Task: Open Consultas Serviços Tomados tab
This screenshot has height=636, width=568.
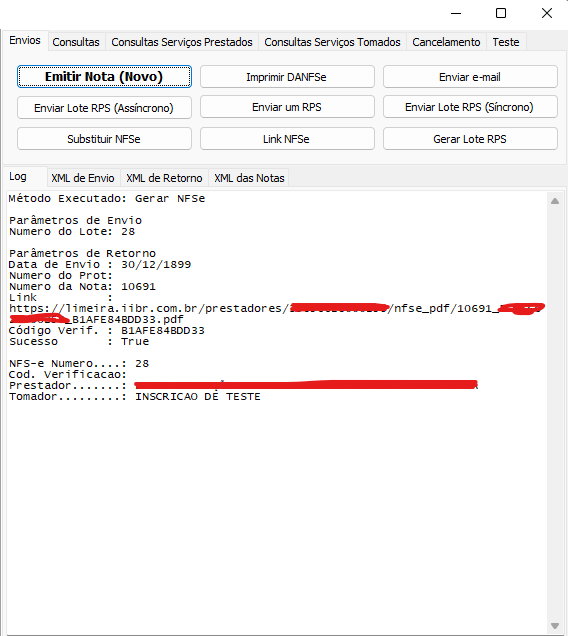Action: click(x=332, y=42)
